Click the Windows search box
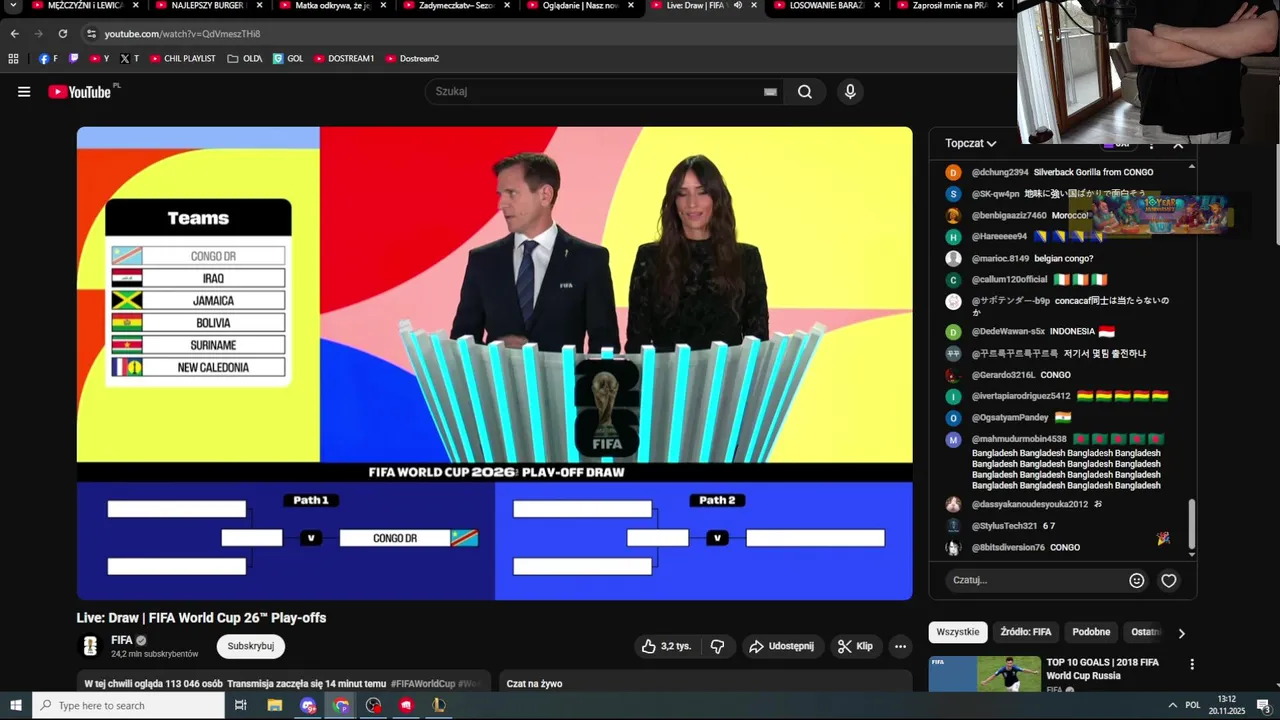1280x720 pixels. pyautogui.click(x=128, y=705)
